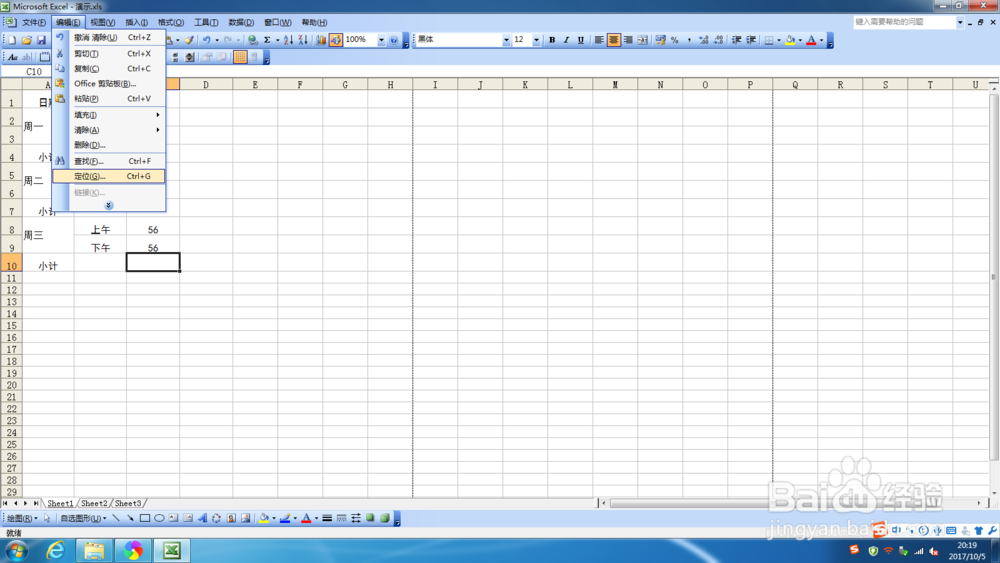
Task: Open a file using the Open folder icon
Action: point(27,40)
